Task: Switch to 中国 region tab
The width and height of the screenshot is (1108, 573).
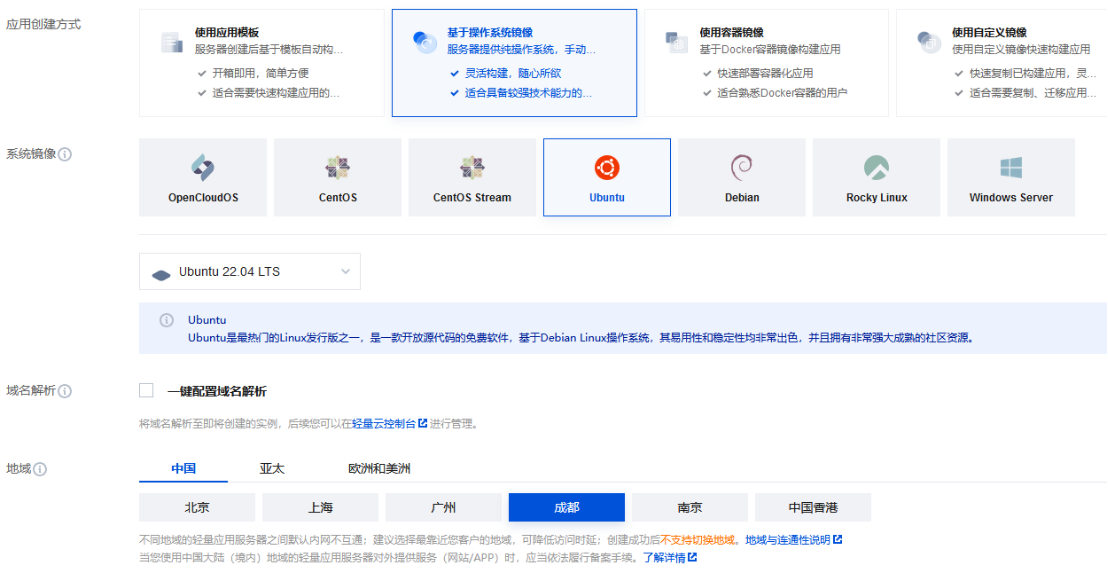Action: pos(184,468)
